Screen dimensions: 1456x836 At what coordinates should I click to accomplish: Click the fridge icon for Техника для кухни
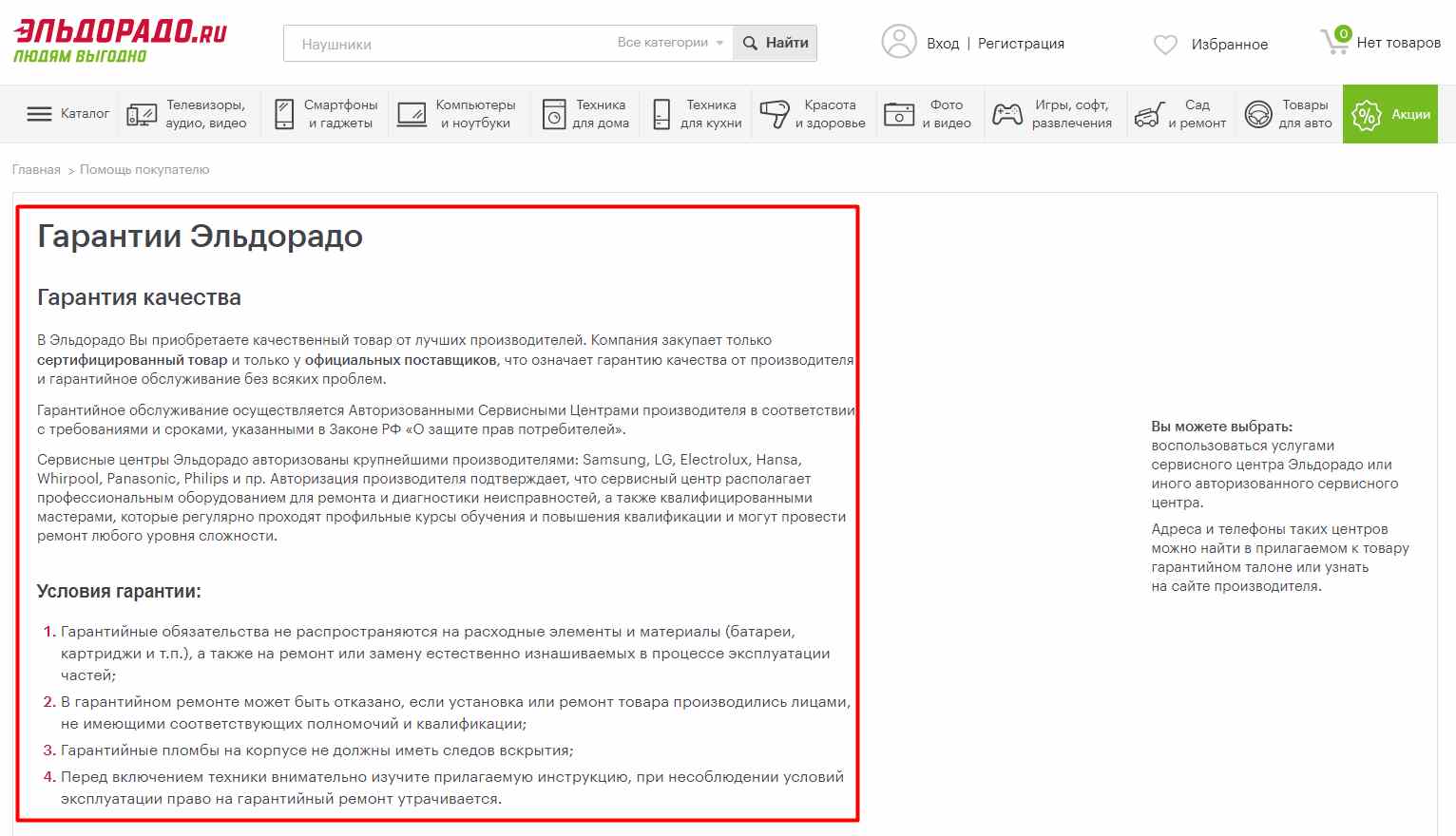(x=662, y=114)
